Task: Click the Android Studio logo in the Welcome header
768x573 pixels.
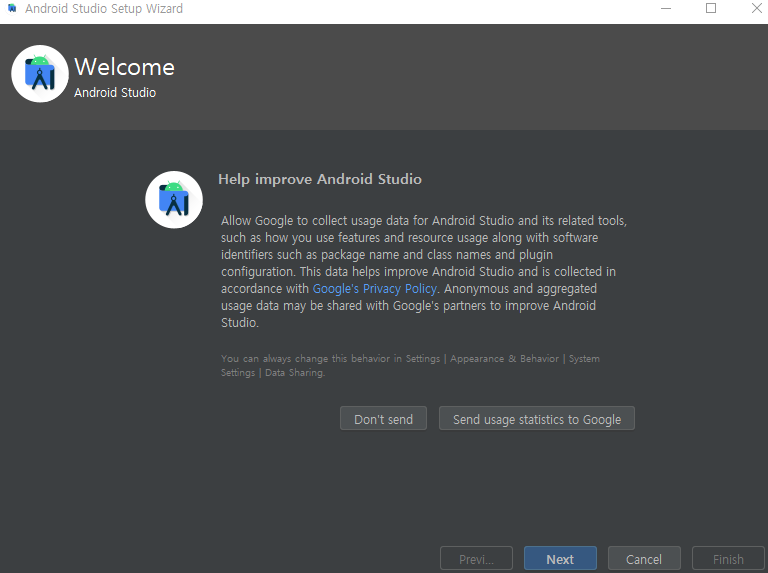Action: point(40,74)
